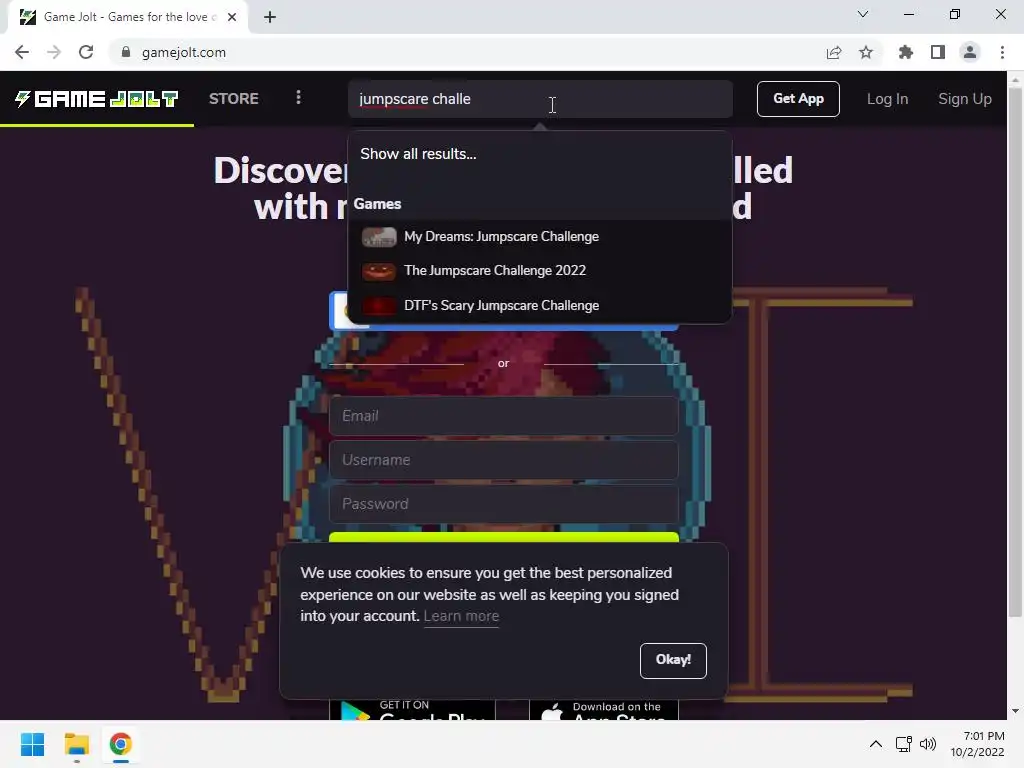
Task: Focus the Username input field
Action: click(x=504, y=460)
